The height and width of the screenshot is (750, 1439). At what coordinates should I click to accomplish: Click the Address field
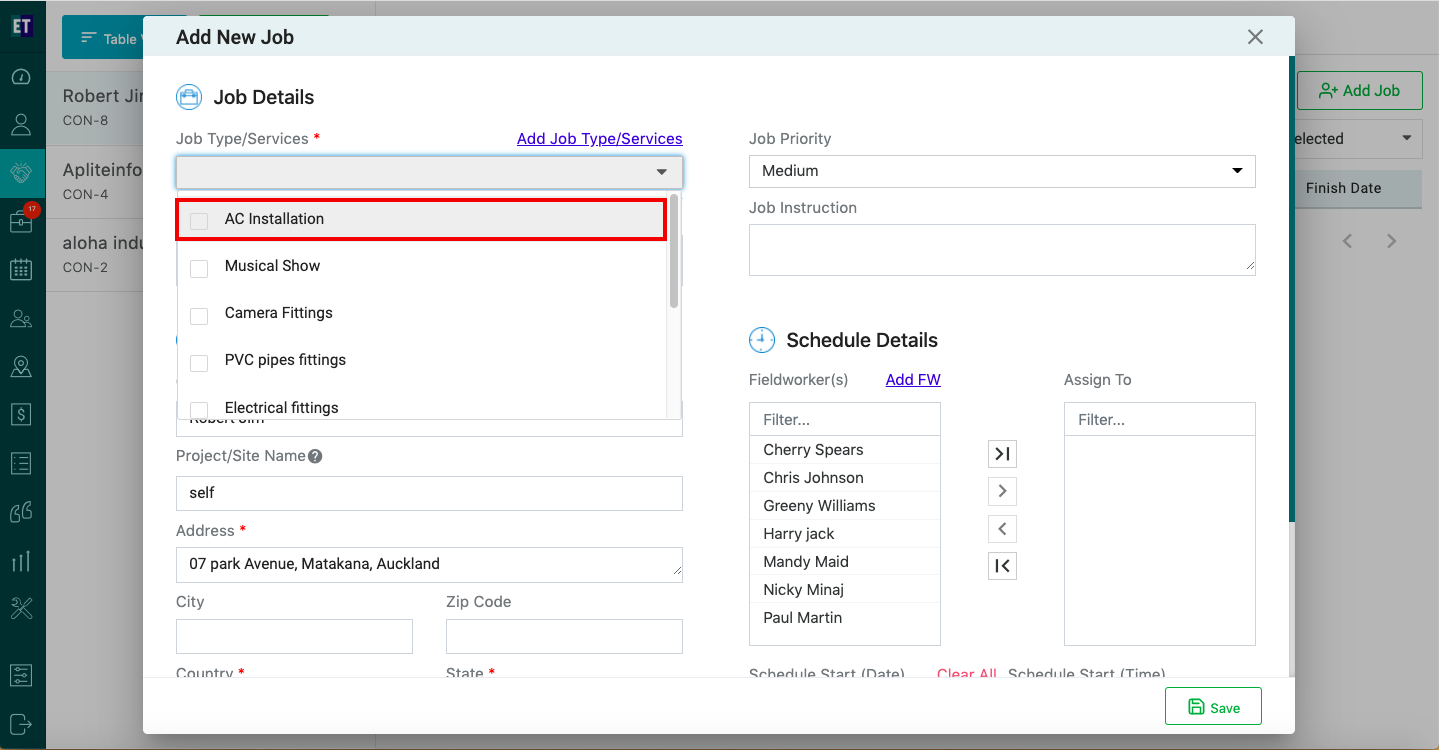429,564
